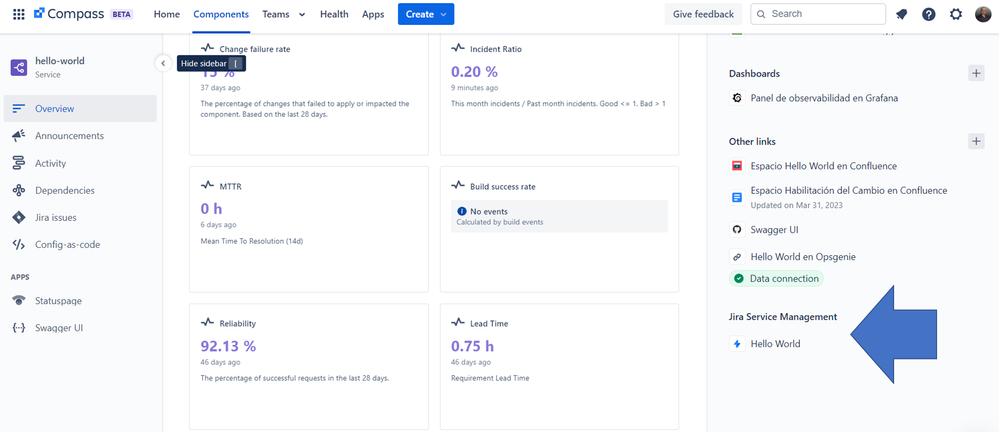999x432 pixels.
Task: Open the app switcher grid icon
Action: pos(18,15)
